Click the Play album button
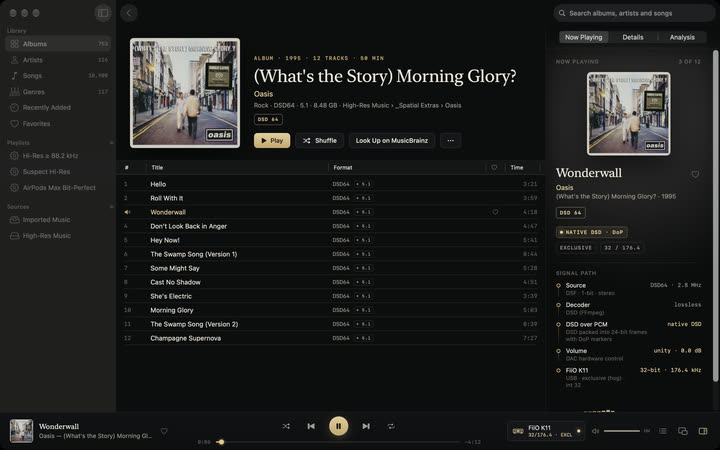This screenshot has height=450, width=720. pyautogui.click(x=272, y=141)
